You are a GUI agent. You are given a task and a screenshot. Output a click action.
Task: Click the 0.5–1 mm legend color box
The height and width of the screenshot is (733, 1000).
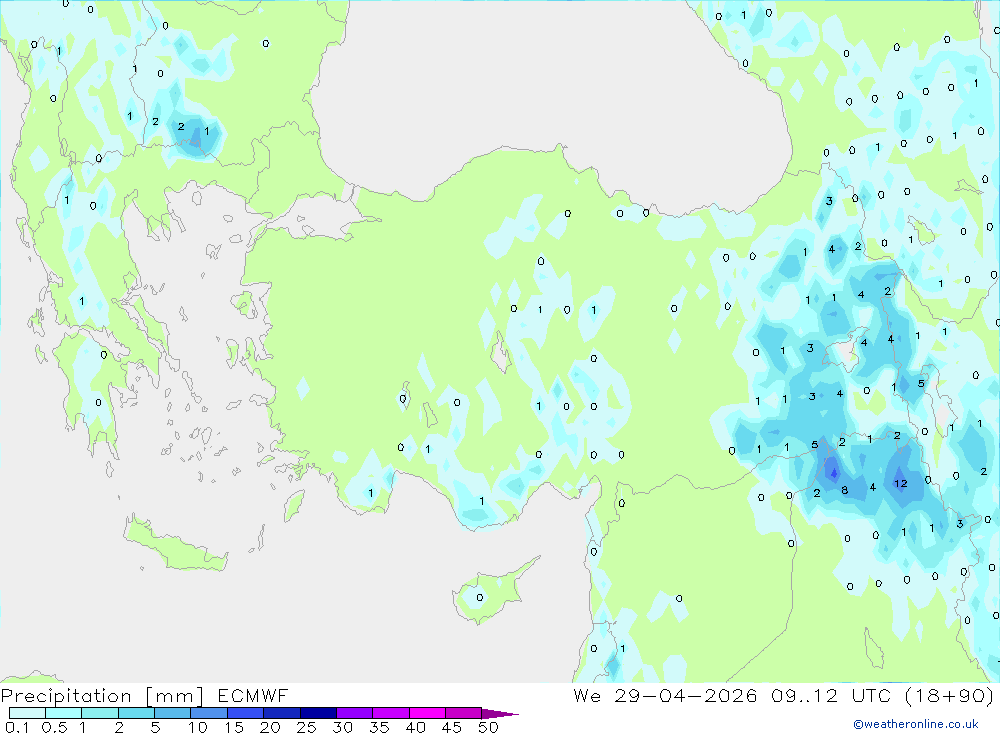[64, 713]
